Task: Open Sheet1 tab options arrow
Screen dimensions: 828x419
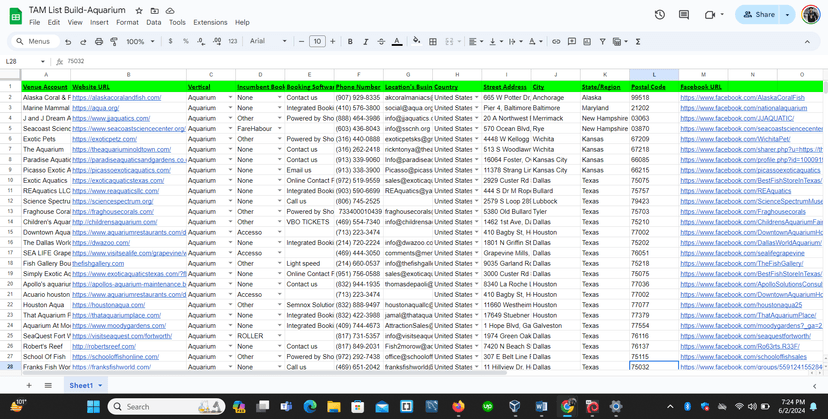Action: 100,386
